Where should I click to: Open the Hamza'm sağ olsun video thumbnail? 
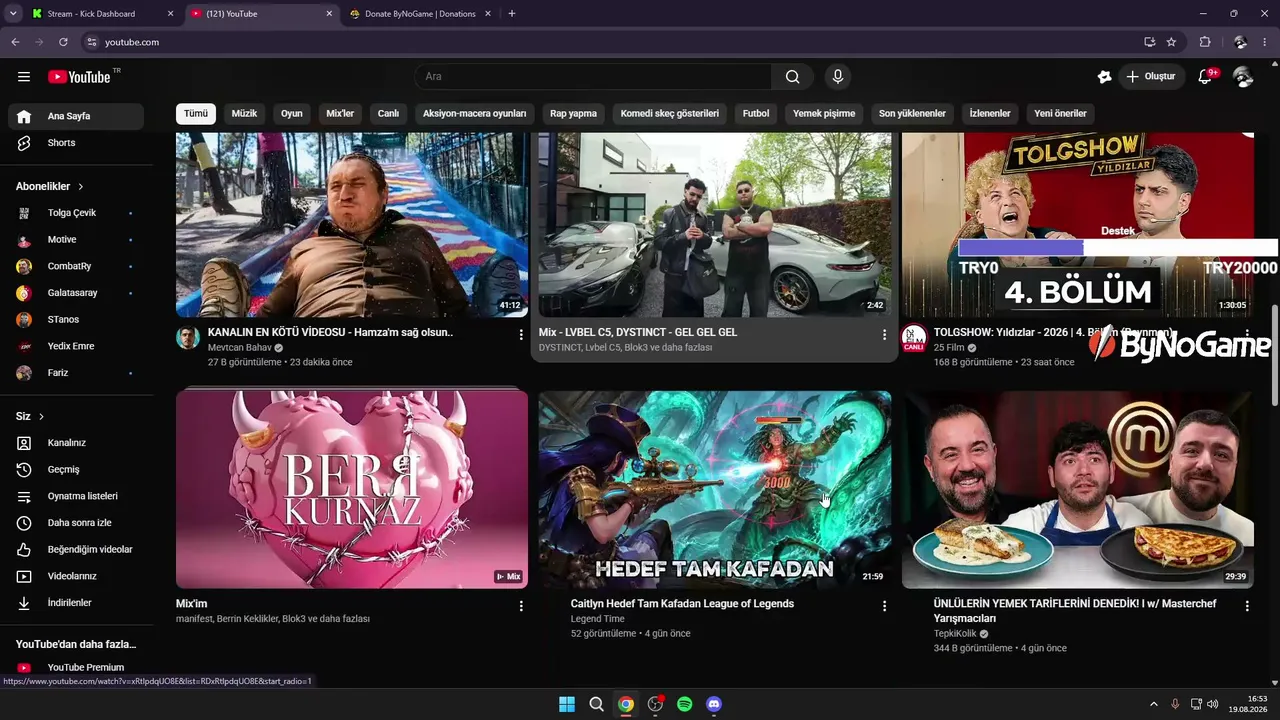[x=352, y=225]
